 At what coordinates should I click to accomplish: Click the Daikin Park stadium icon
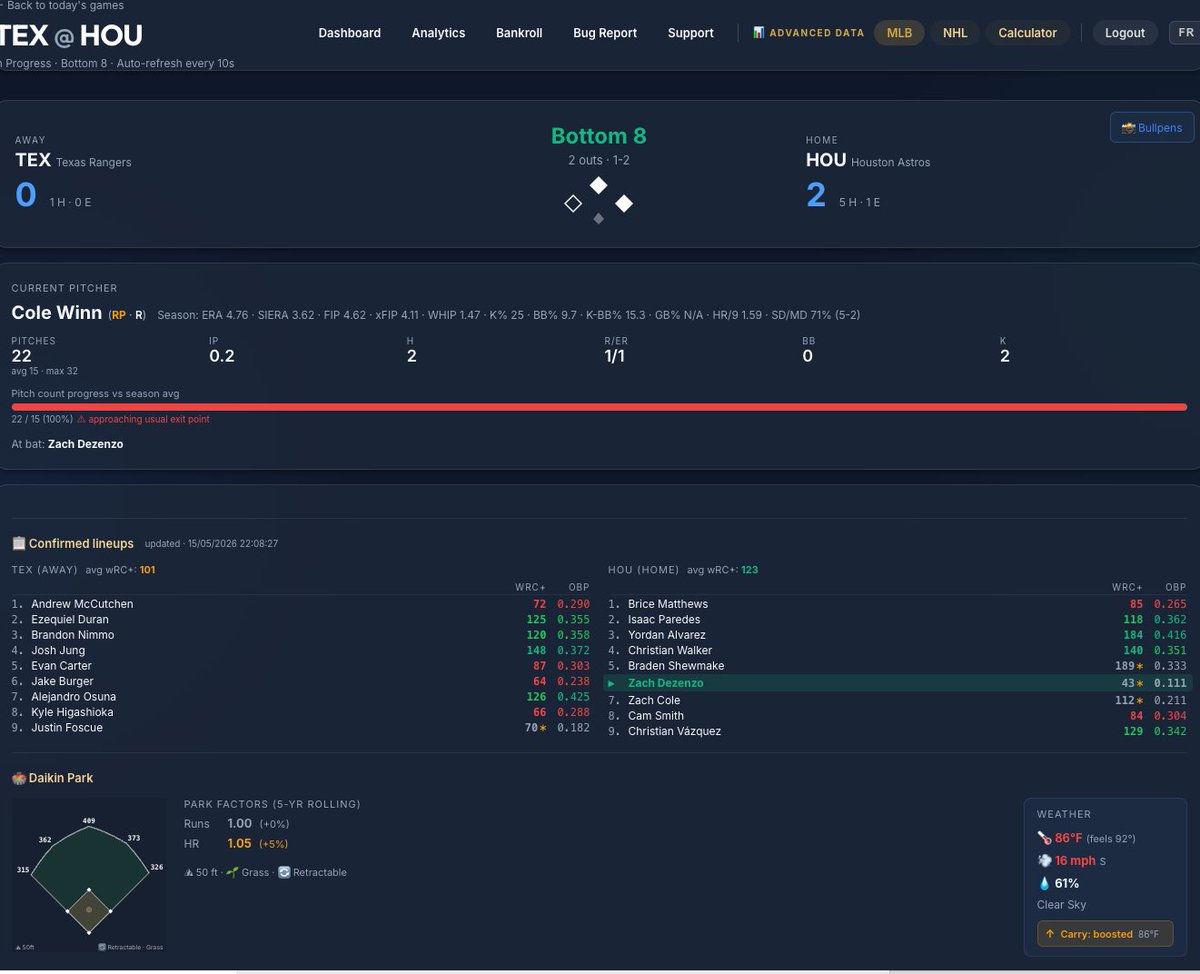(18, 778)
